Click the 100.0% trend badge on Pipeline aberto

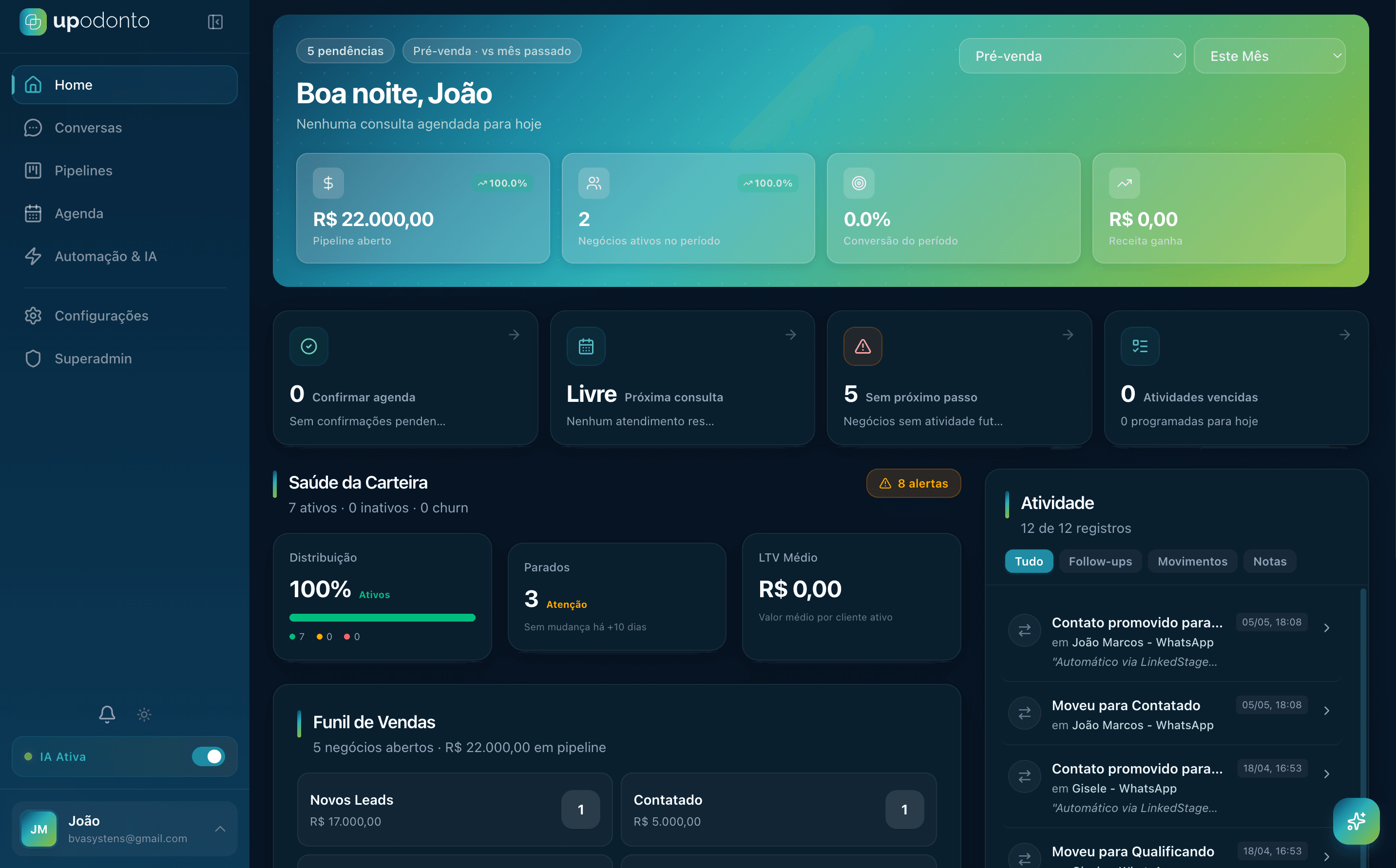coord(502,183)
